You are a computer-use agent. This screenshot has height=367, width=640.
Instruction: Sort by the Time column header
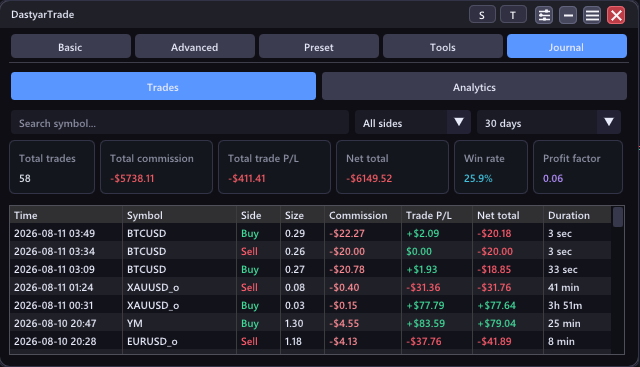coord(66,215)
